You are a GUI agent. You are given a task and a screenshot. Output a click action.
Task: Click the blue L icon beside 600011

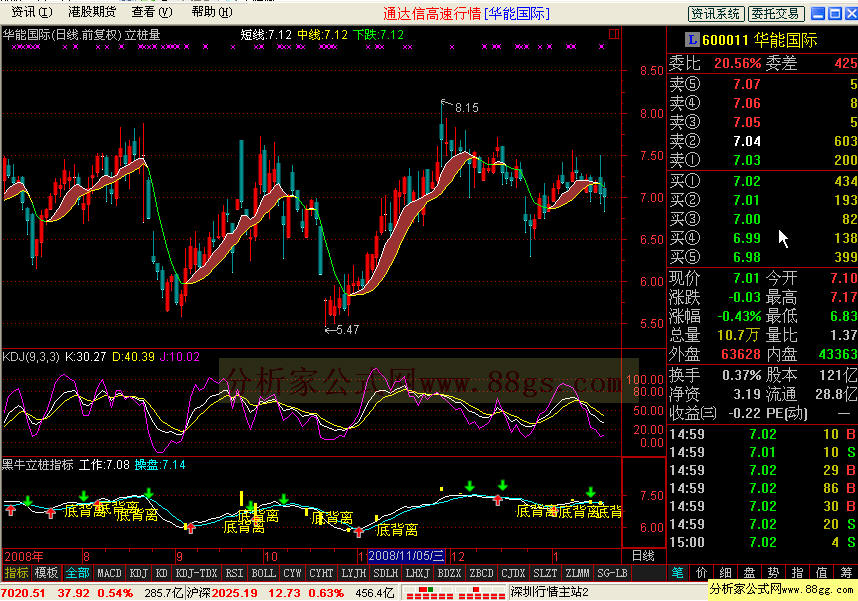click(692, 39)
